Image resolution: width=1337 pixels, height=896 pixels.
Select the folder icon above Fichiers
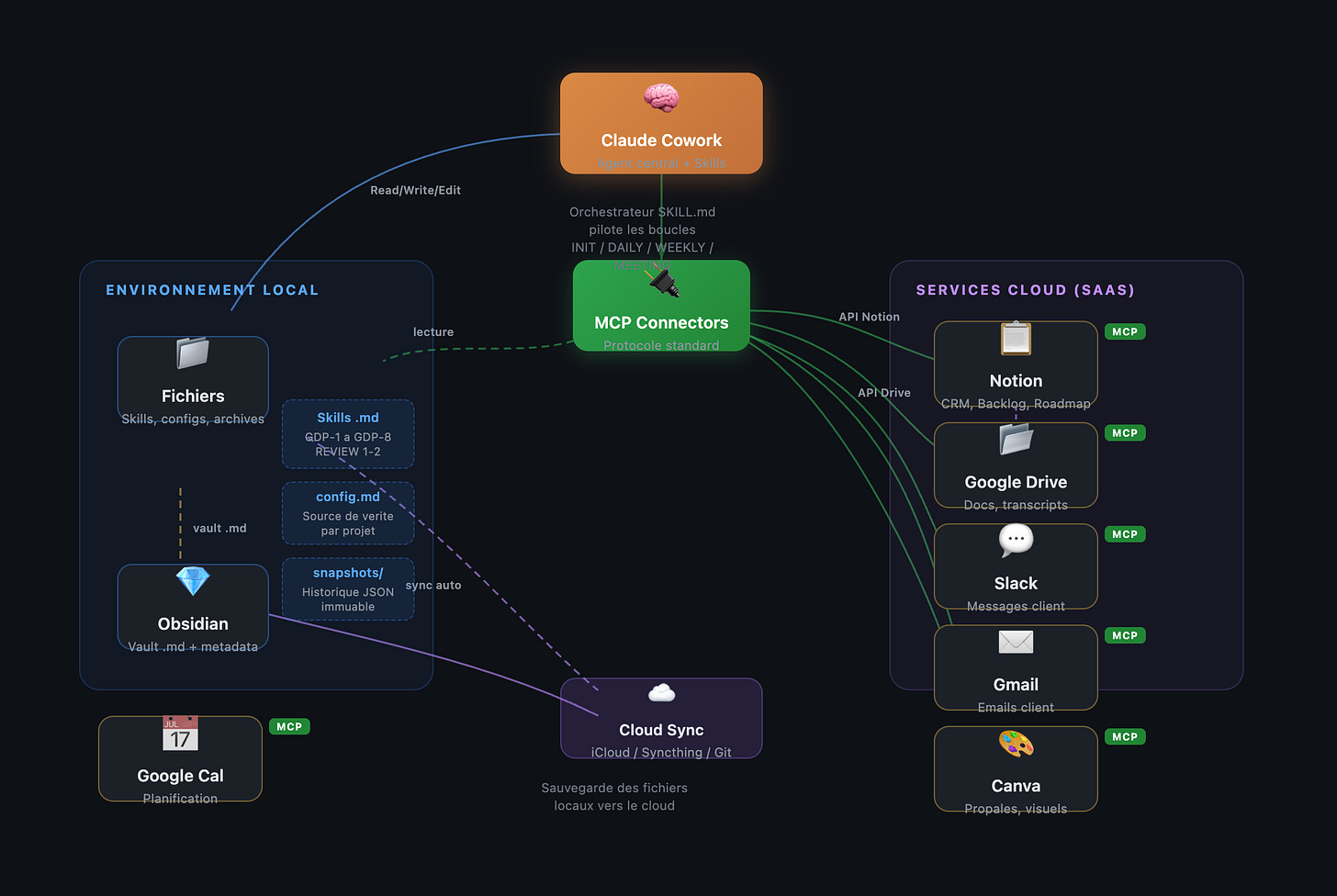pos(193,353)
